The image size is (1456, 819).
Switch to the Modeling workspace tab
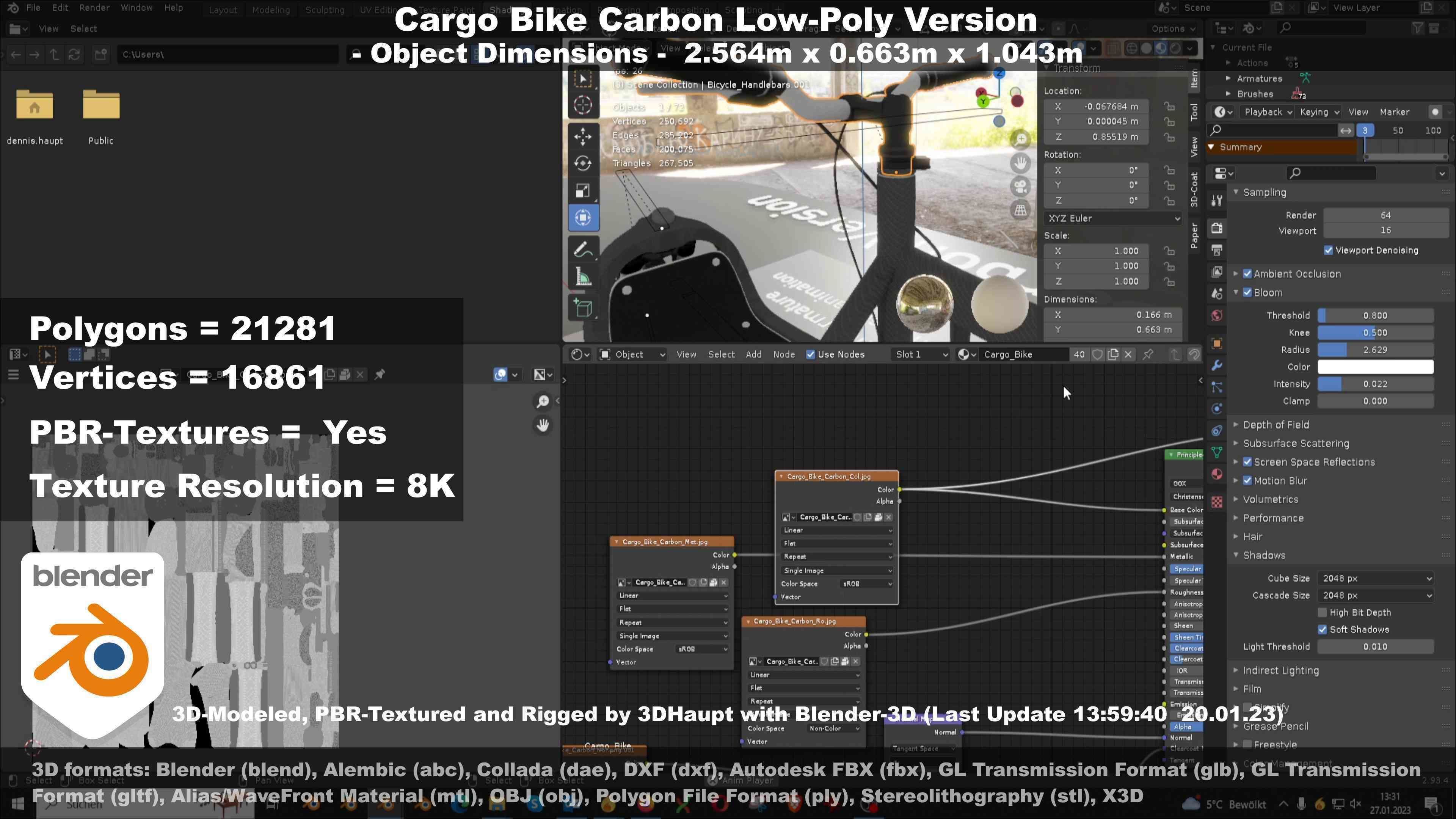pyautogui.click(x=271, y=9)
